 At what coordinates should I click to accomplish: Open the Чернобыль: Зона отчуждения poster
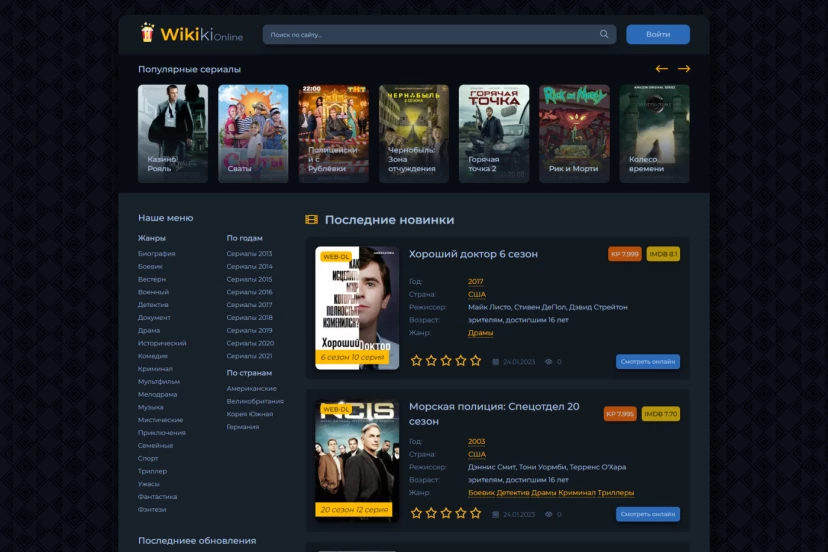[413, 133]
